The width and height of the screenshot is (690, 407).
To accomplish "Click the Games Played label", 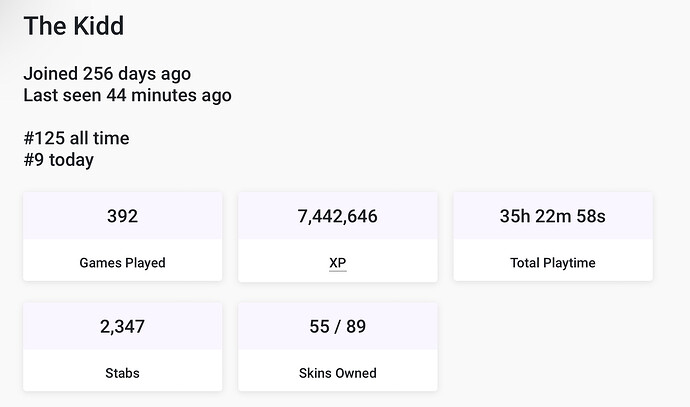I will pyautogui.click(x=122, y=263).
